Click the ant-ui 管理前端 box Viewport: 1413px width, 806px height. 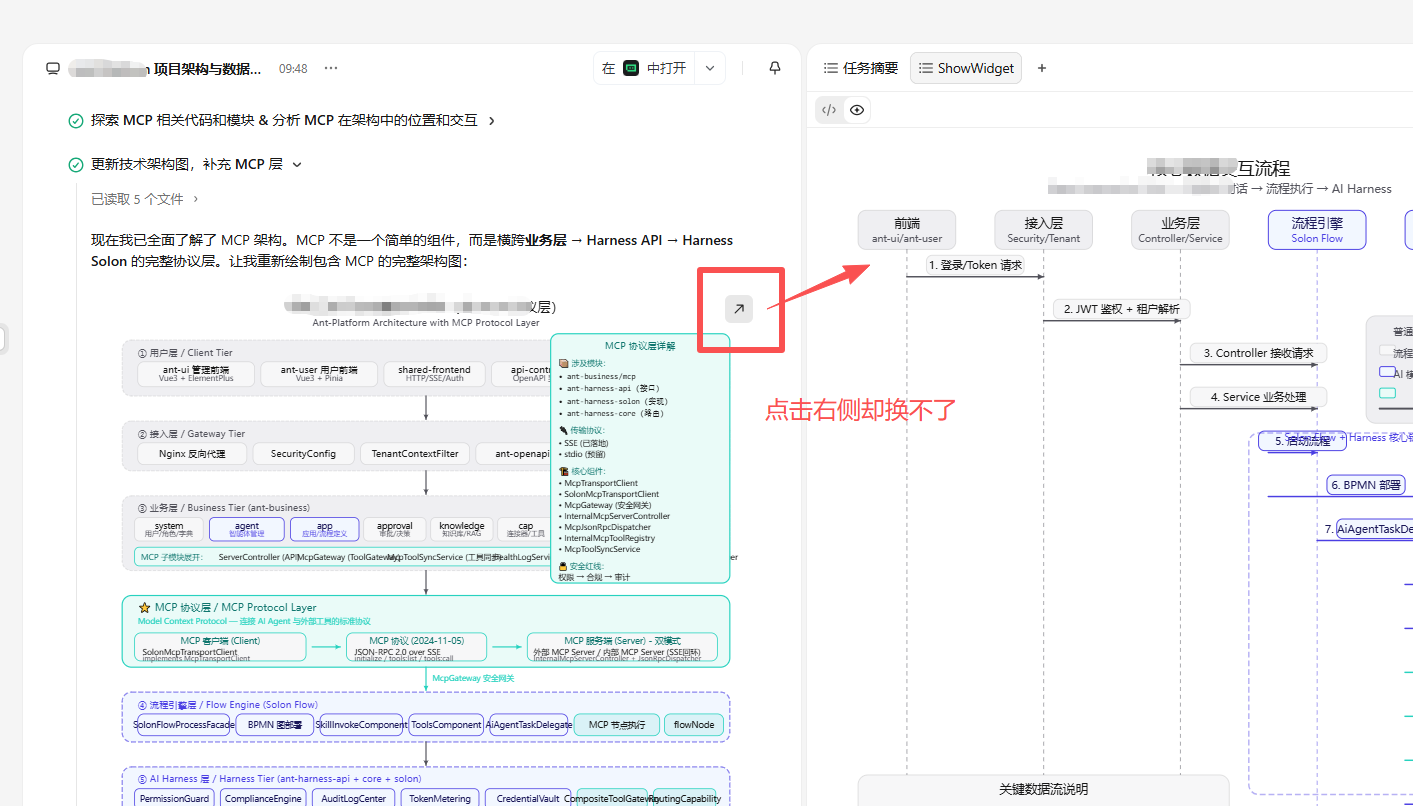pos(196,374)
